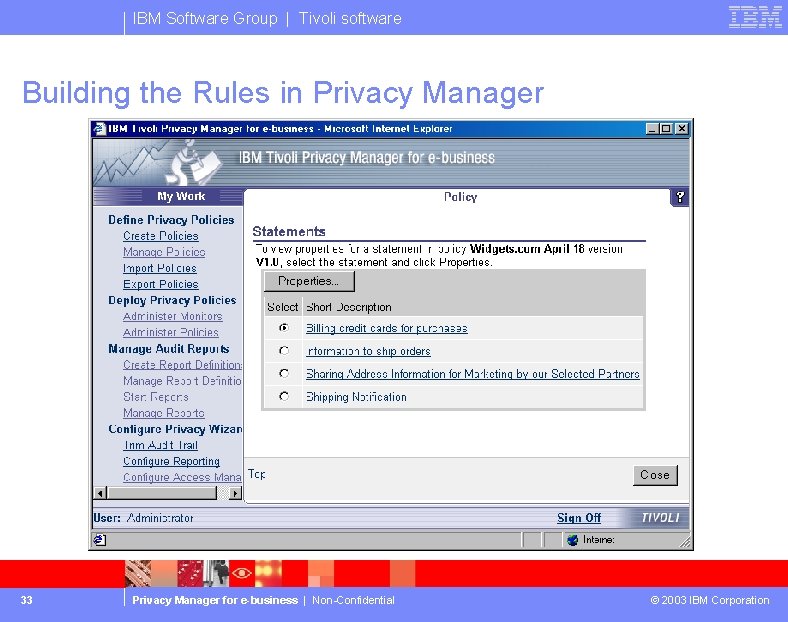Screen dimensions: 788x622
Task: Click the Sign Off link
Action: click(x=578, y=517)
